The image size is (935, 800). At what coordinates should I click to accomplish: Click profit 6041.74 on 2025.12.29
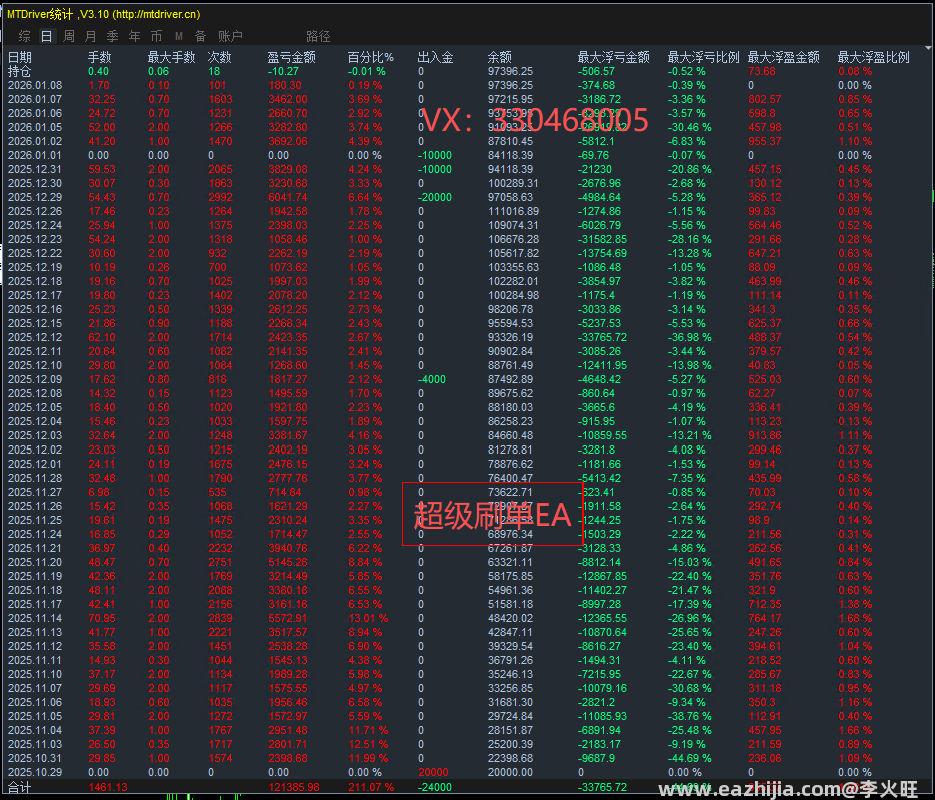point(288,197)
